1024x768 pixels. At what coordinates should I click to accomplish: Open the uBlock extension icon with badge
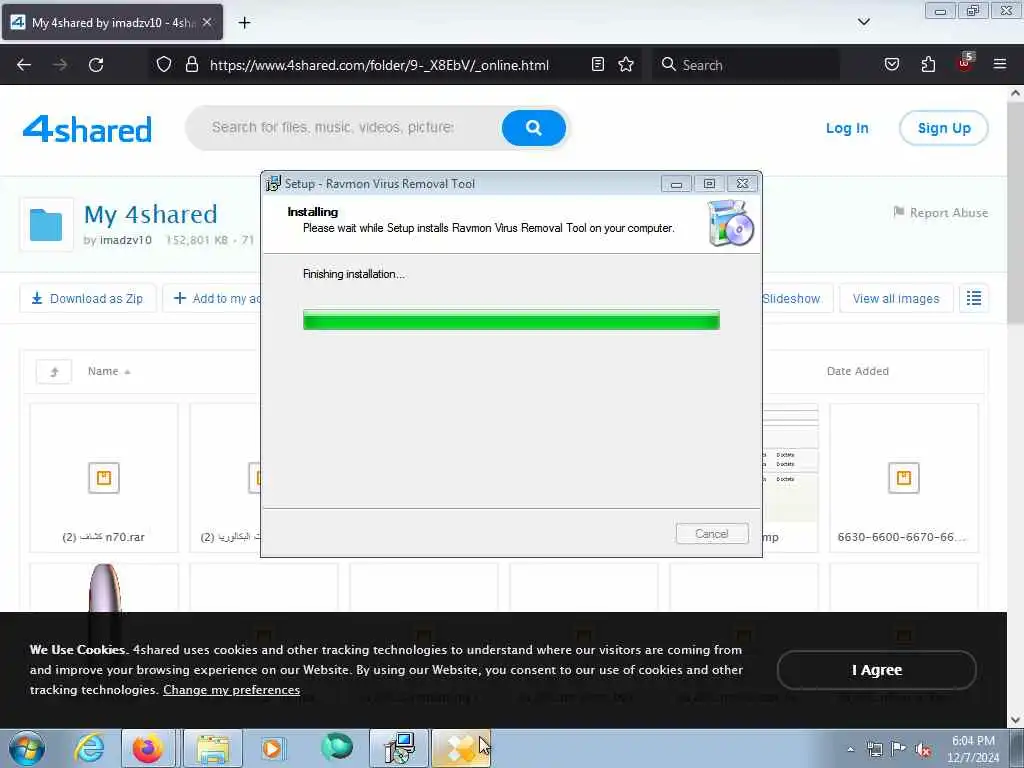[x=965, y=63]
